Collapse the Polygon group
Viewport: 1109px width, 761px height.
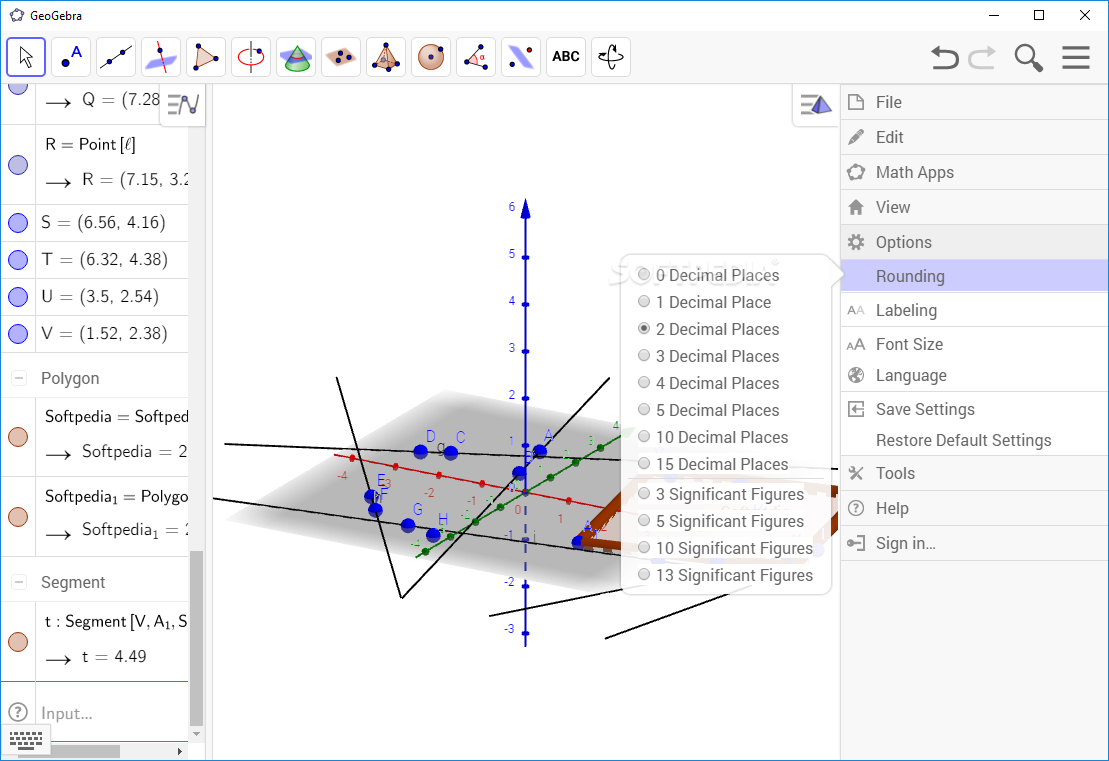[19, 378]
